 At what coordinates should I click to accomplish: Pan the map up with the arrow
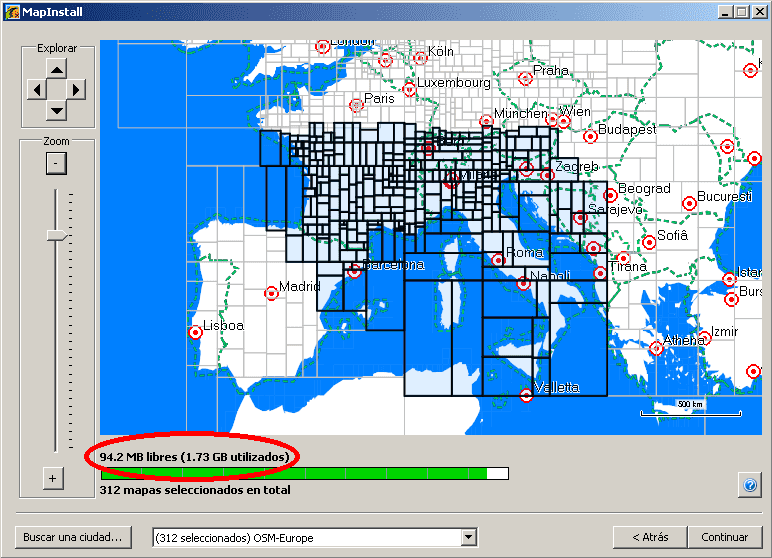57,69
